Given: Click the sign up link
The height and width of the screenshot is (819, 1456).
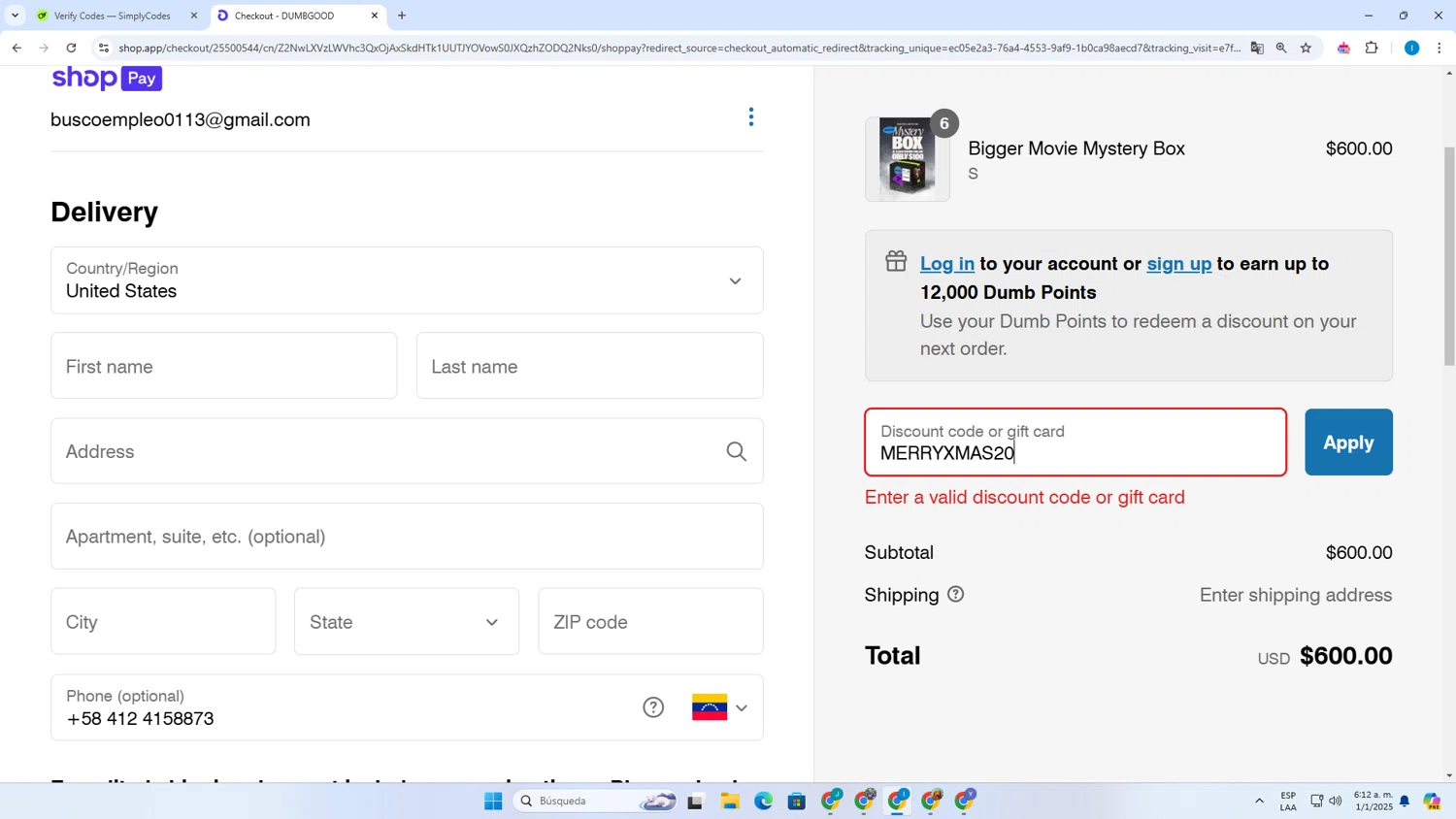Looking at the screenshot, I should [1178, 264].
